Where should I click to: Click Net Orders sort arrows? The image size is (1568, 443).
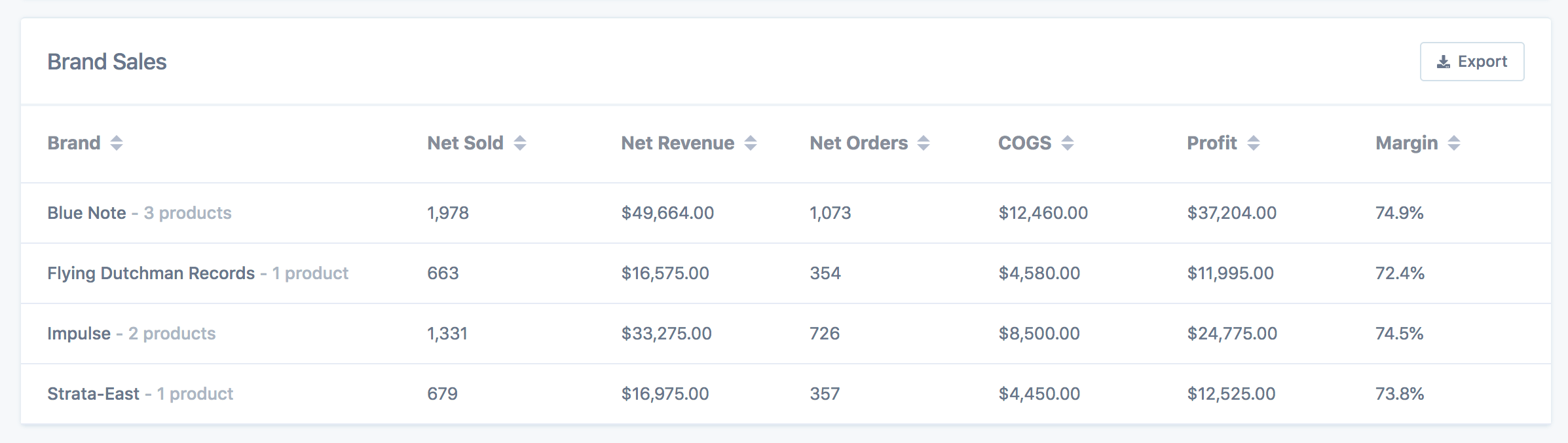[924, 143]
